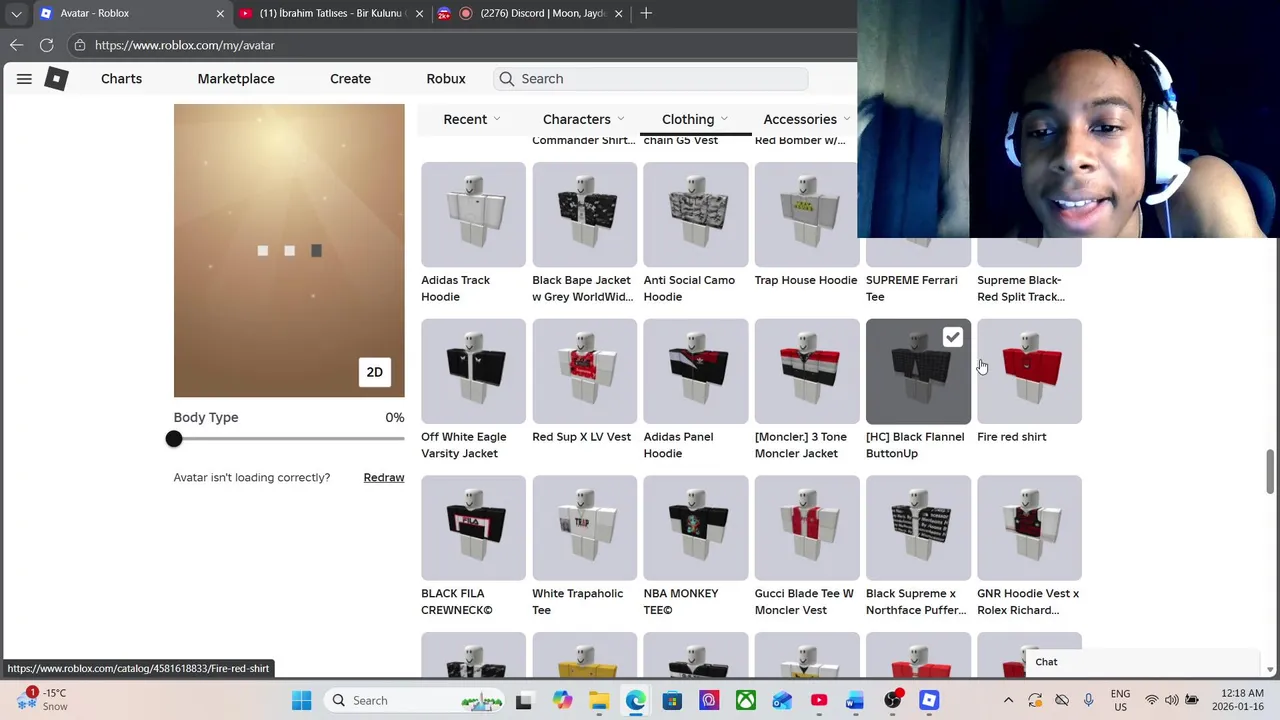This screenshot has width=1280, height=720.
Task: Open the Trap House Hoodie name link
Action: pos(806,280)
